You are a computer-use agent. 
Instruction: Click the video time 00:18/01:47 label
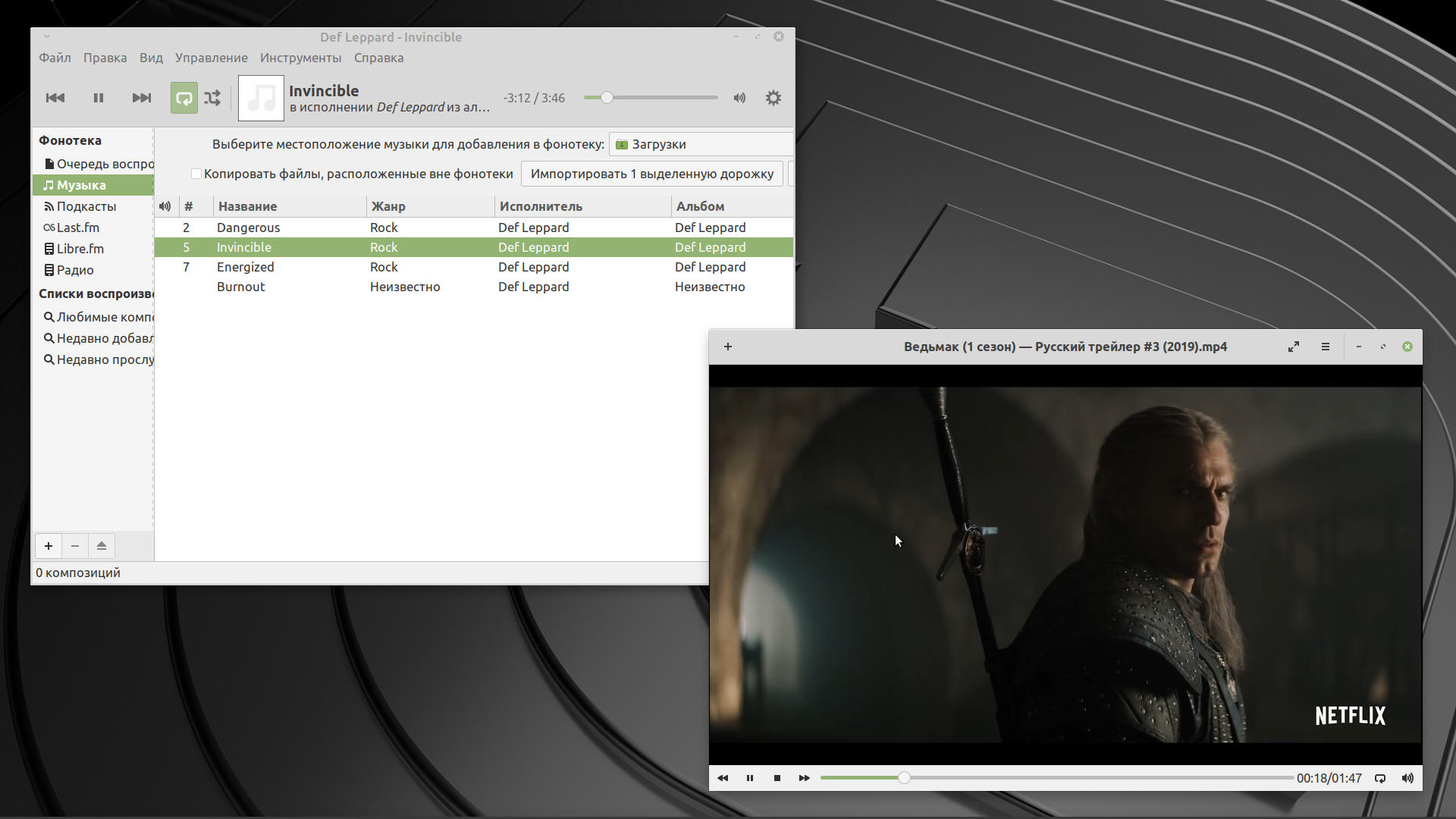coord(1329,778)
